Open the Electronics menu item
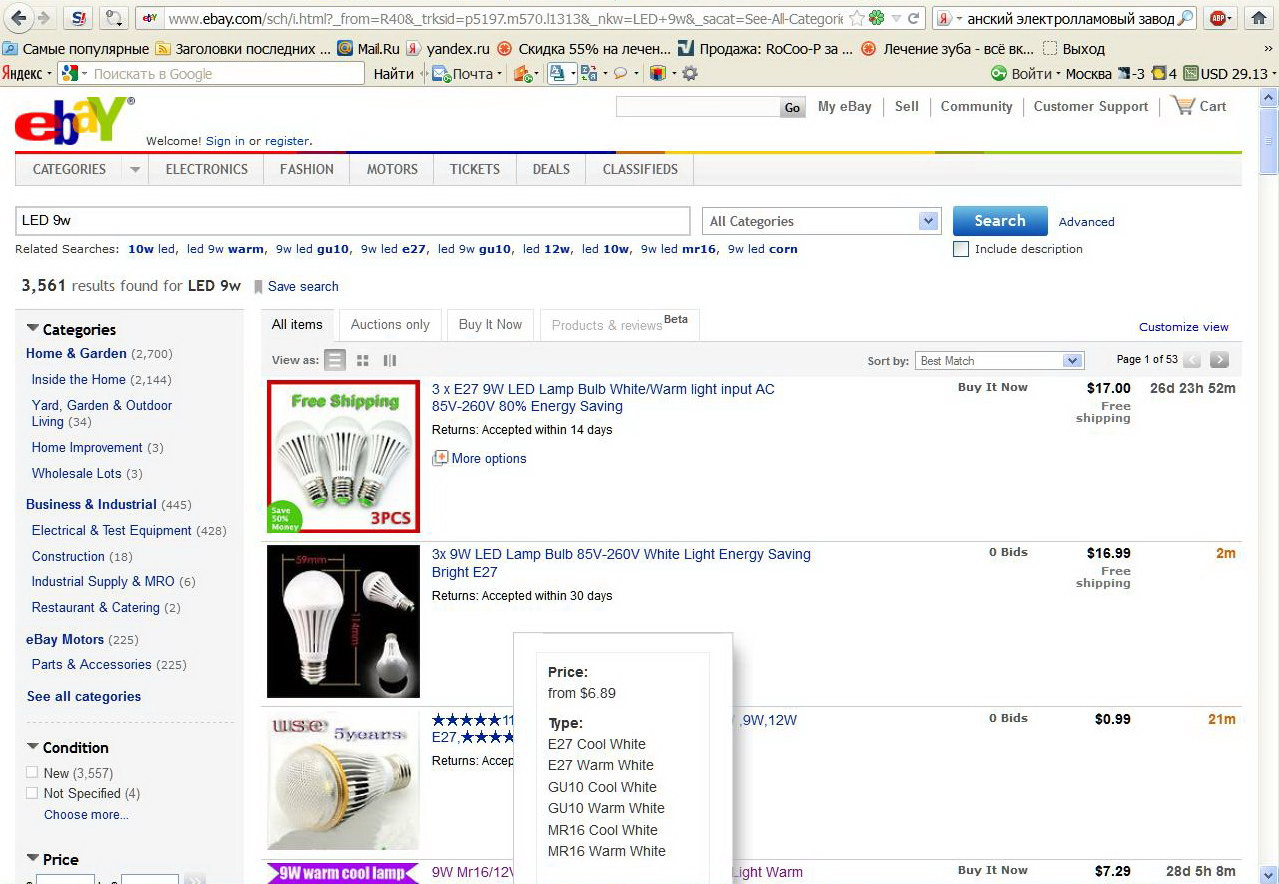The image size is (1279, 884). [x=206, y=169]
